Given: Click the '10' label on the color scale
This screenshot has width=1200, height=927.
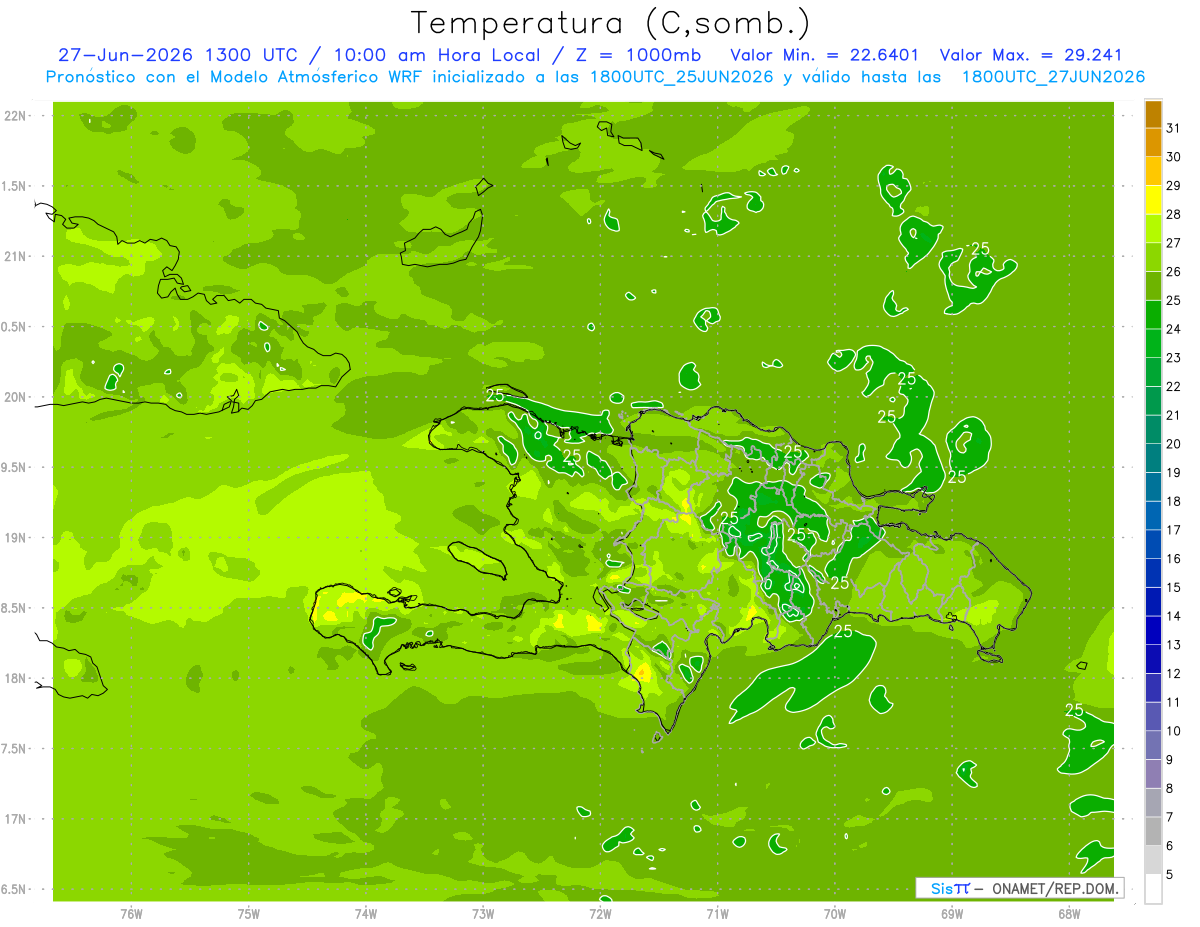Looking at the screenshot, I should click(x=1174, y=731).
